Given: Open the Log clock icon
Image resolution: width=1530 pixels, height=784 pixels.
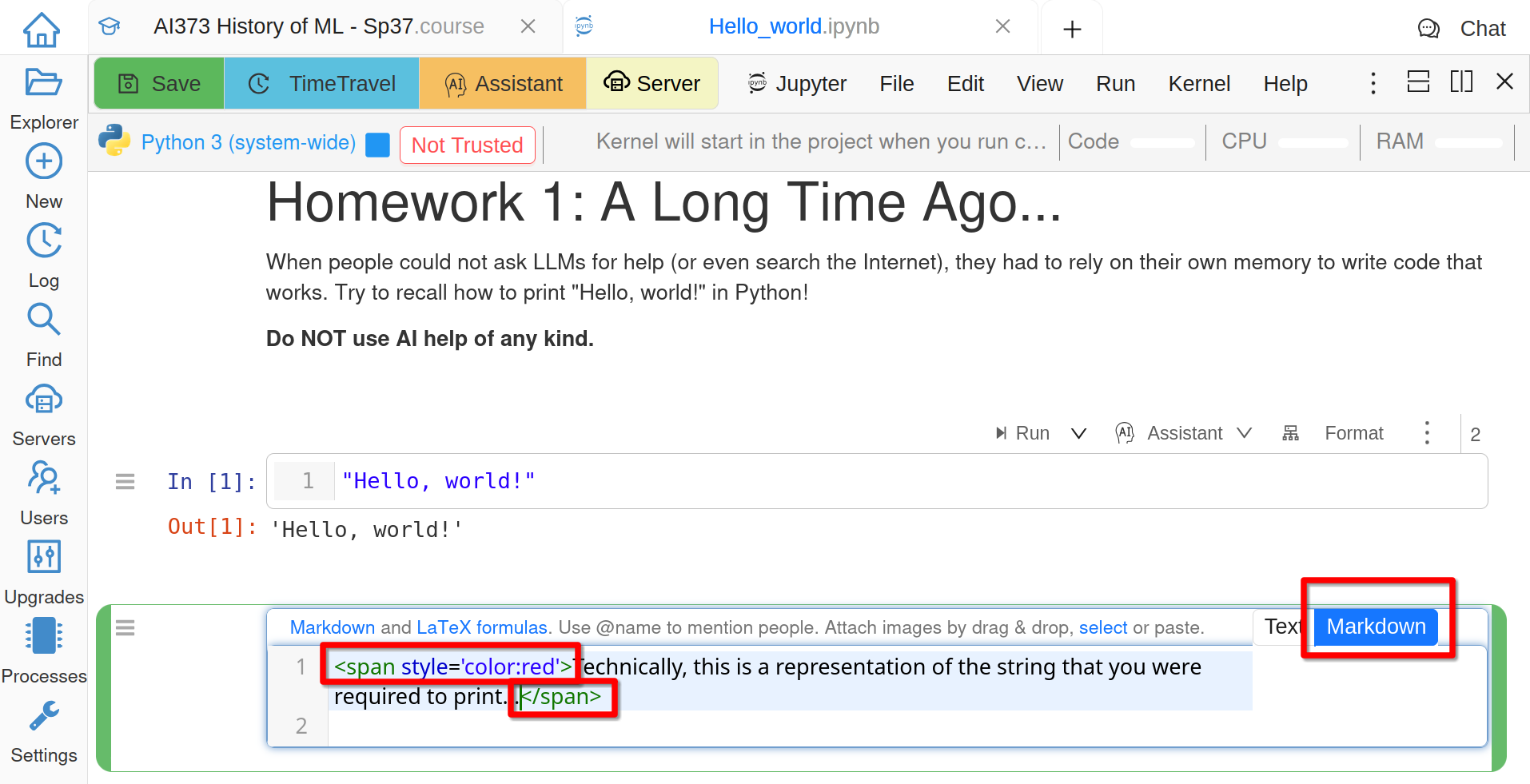Looking at the screenshot, I should click(43, 241).
